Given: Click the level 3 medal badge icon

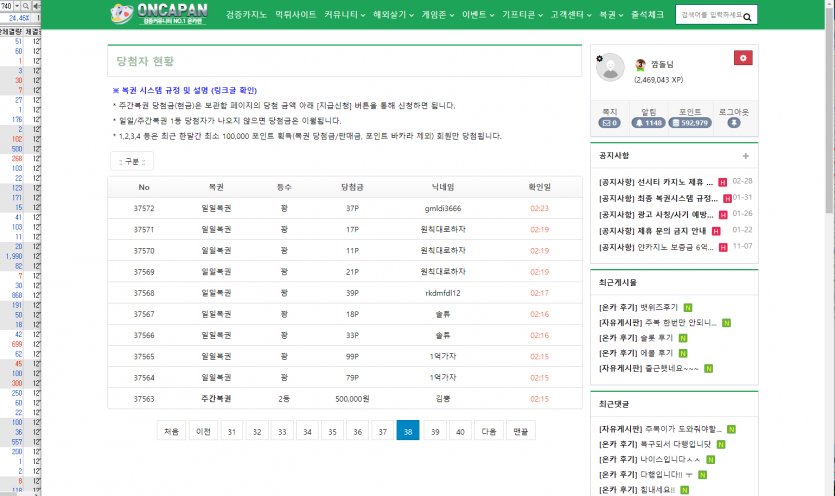Looking at the screenshot, I should point(641,65).
